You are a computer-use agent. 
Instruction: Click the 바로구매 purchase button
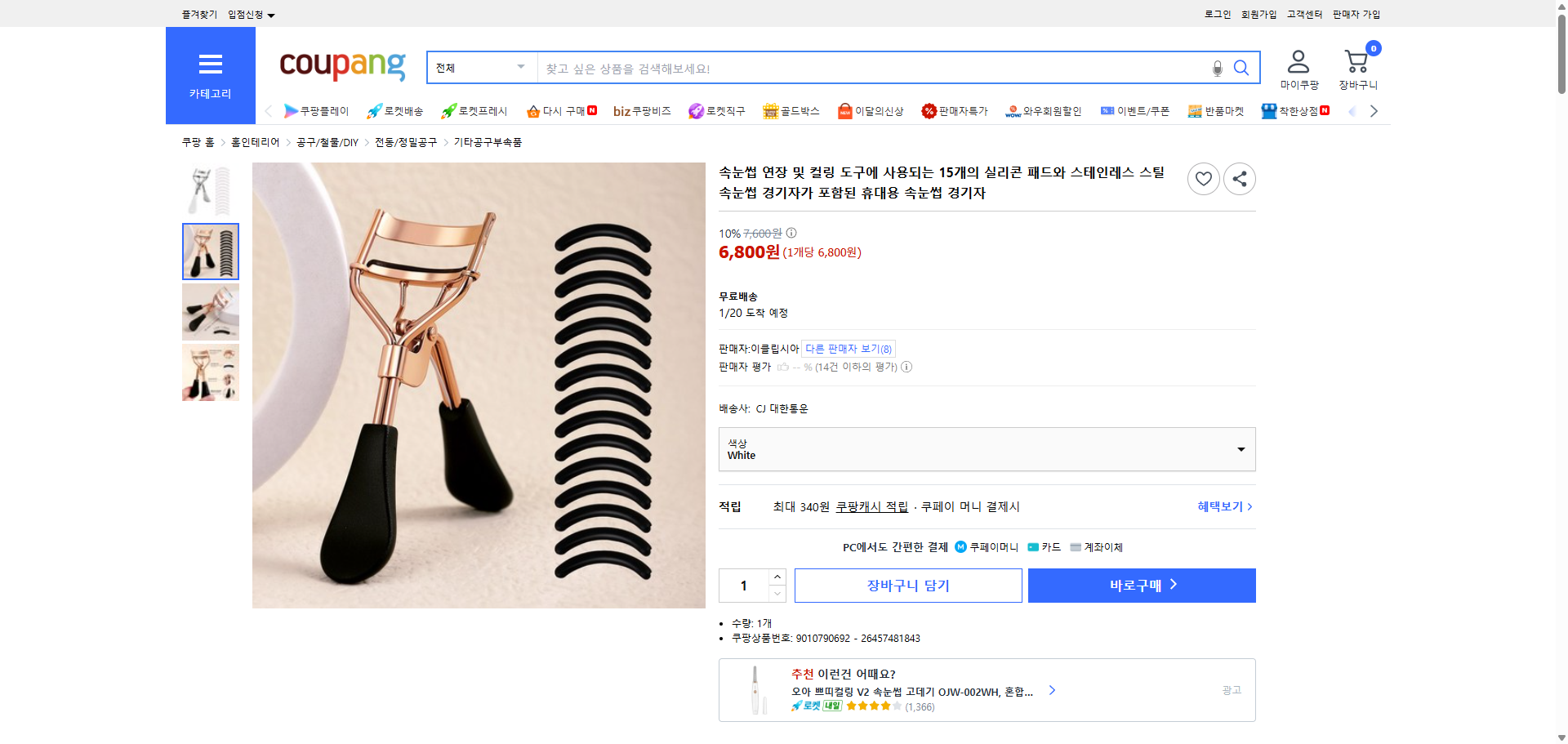(x=1141, y=585)
